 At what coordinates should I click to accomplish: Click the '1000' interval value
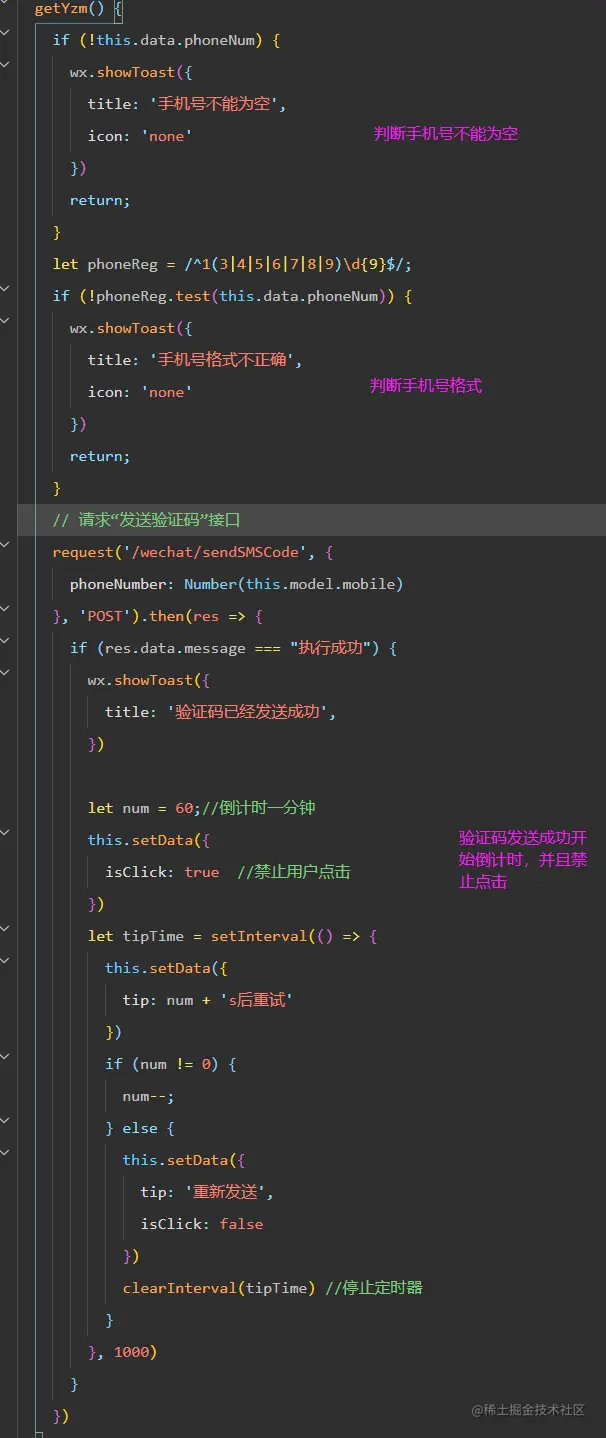point(131,1352)
